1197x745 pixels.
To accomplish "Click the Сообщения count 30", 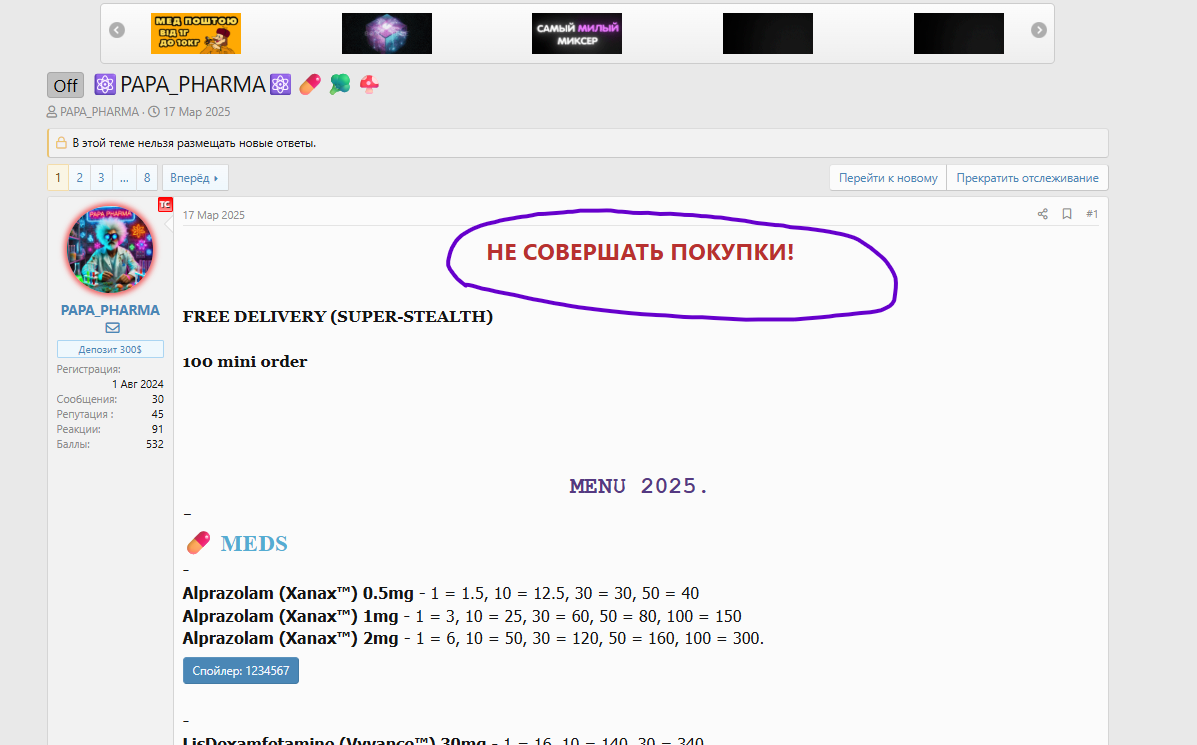I will click(157, 399).
